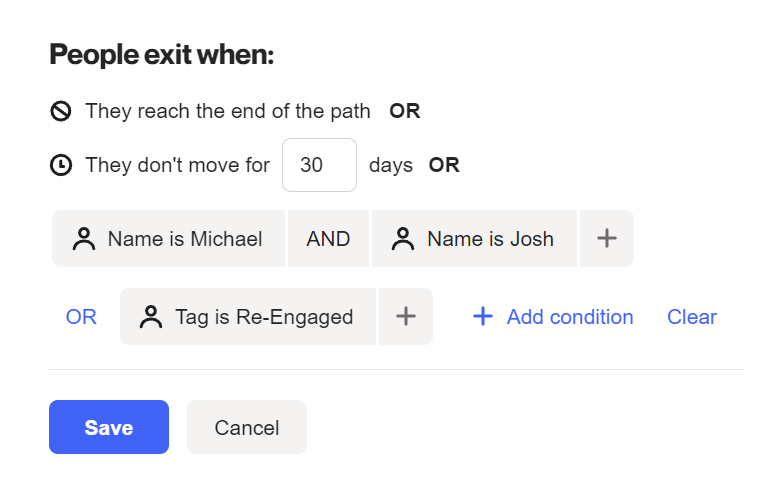This screenshot has width=781, height=483.
Task: Click the 'They reach the end of the path' text
Action: pos(228,111)
